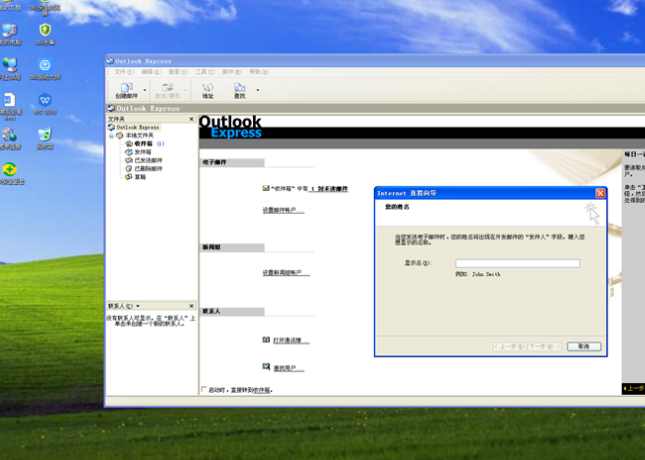Click 取消 (Cancel) in the Internet wizard
This screenshot has width=645, height=460.
coord(584,346)
